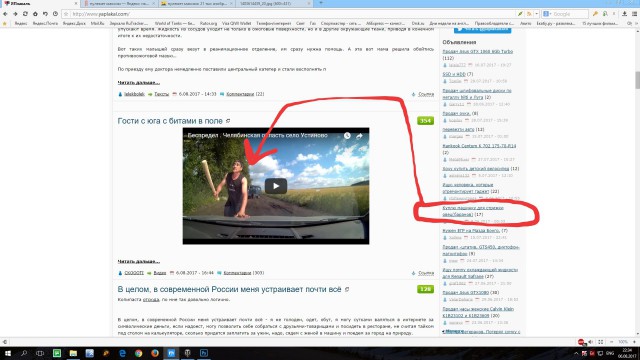Image resolution: width=640 pixels, height=360 pixels.
Task: Open the browser menu at toolbar end
Action: pyautogui.click(x=635, y=14)
